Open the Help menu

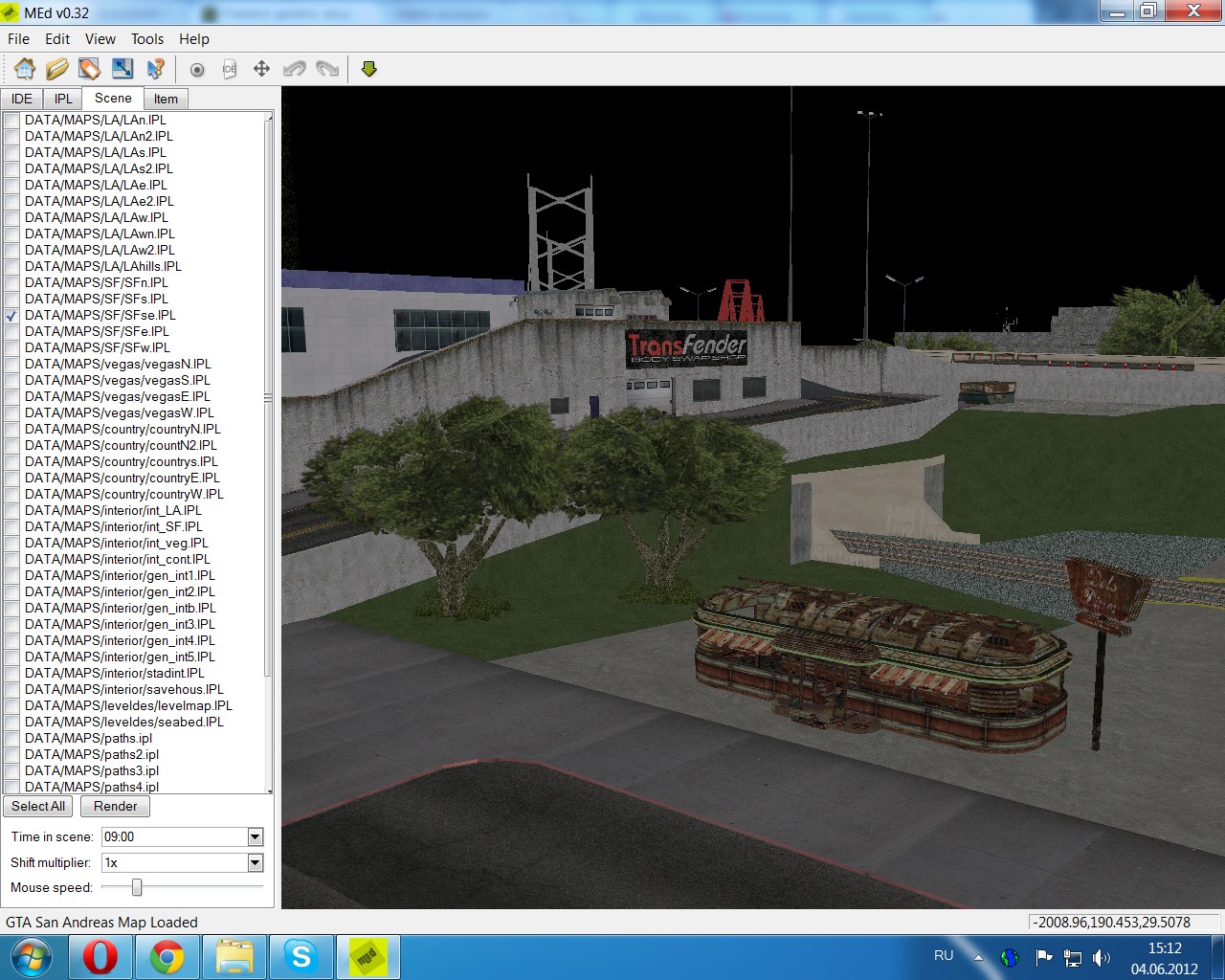click(x=193, y=39)
